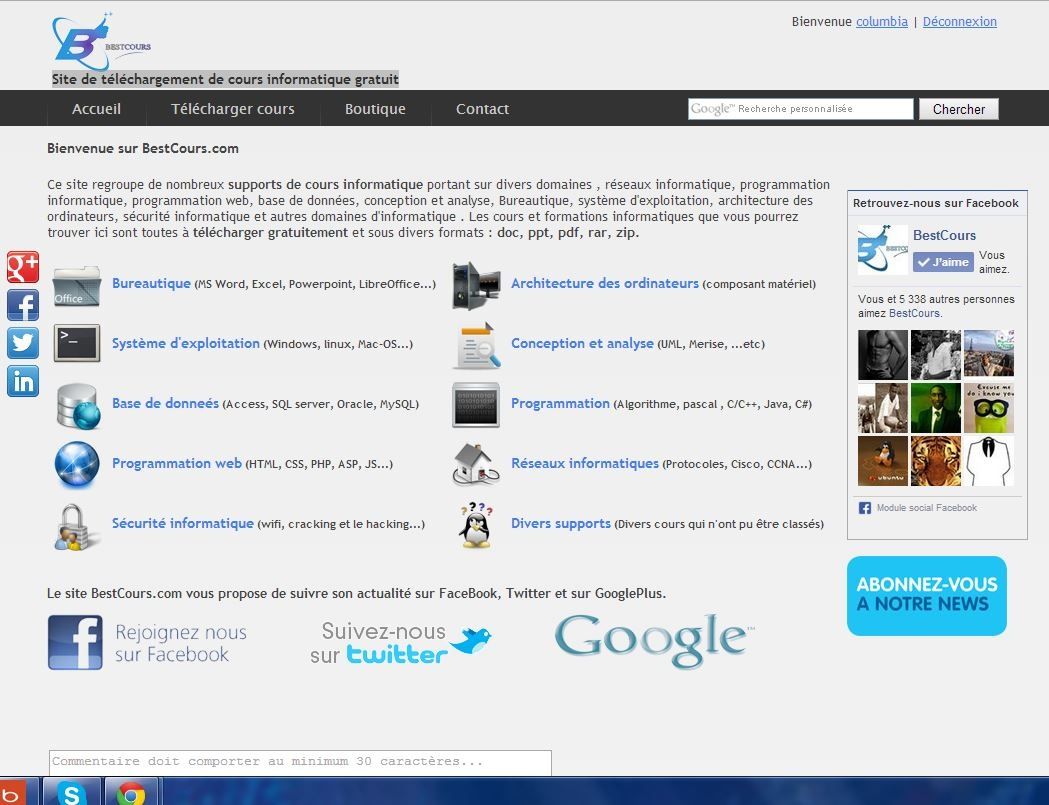The image size is (1049, 805).
Task: Toggle the Facebook J'aime like button
Action: point(942,262)
